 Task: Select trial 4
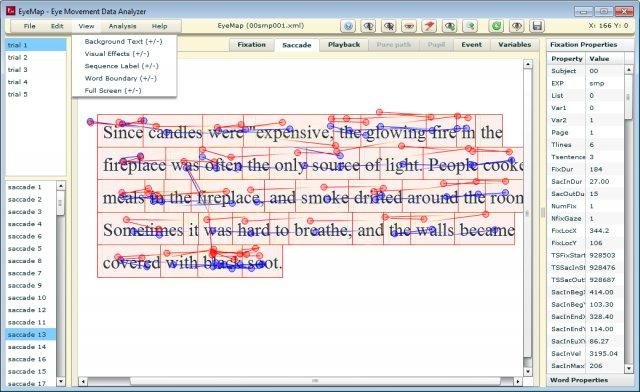pos(36,82)
